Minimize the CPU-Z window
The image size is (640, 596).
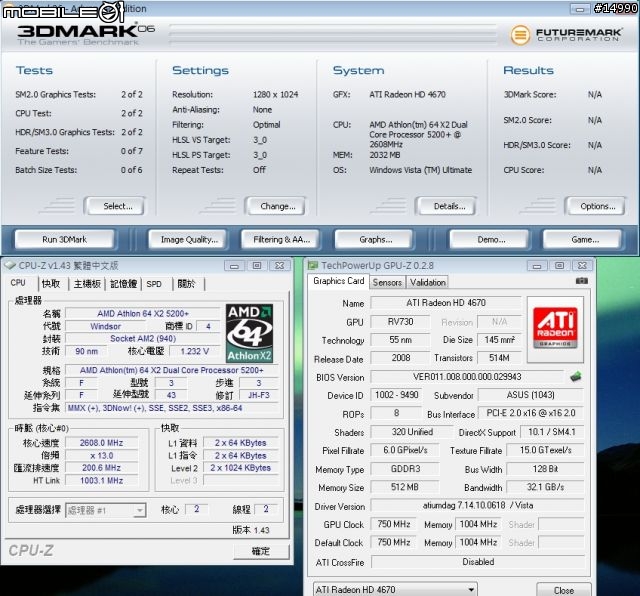point(234,266)
